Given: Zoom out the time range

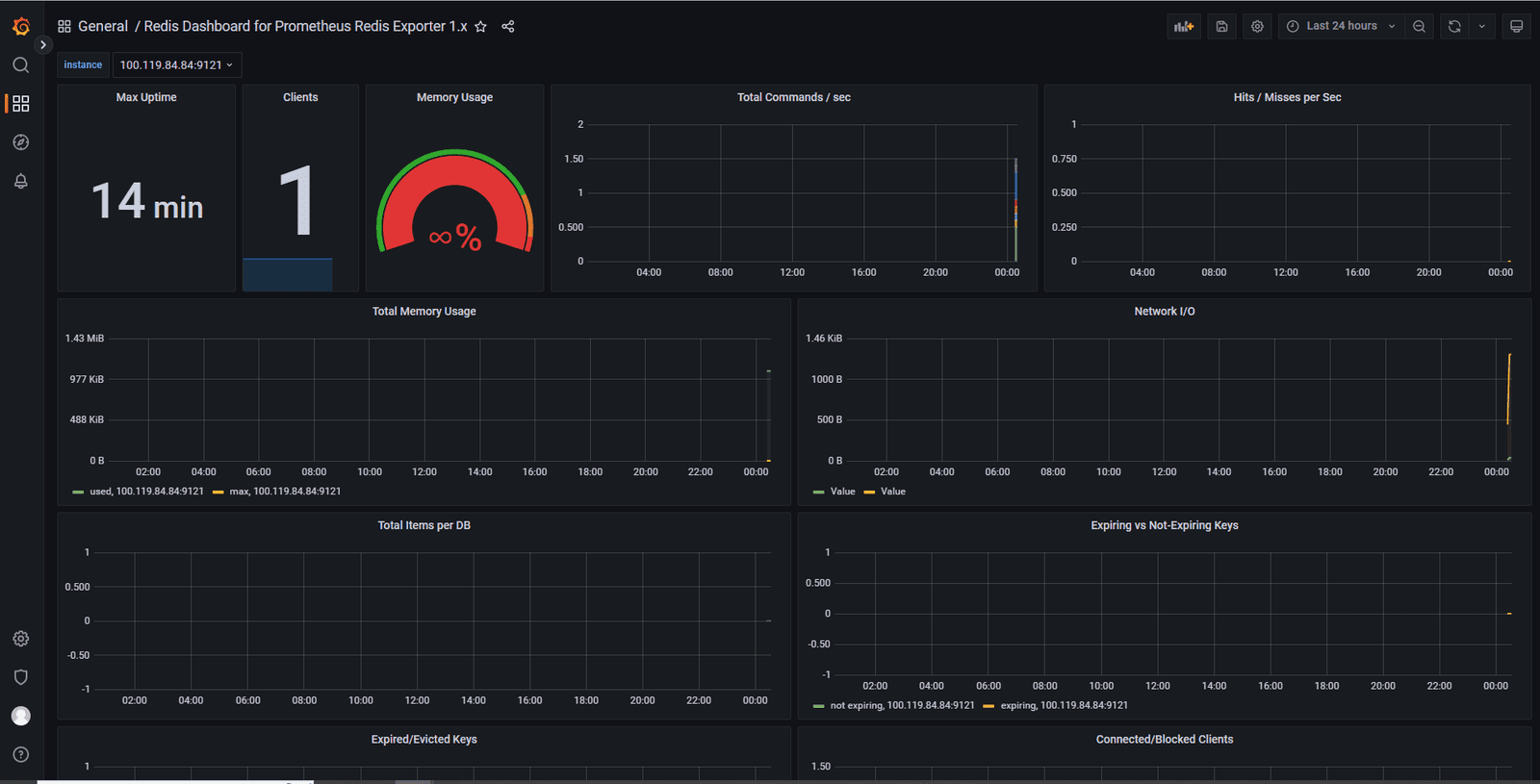Looking at the screenshot, I should (1419, 26).
